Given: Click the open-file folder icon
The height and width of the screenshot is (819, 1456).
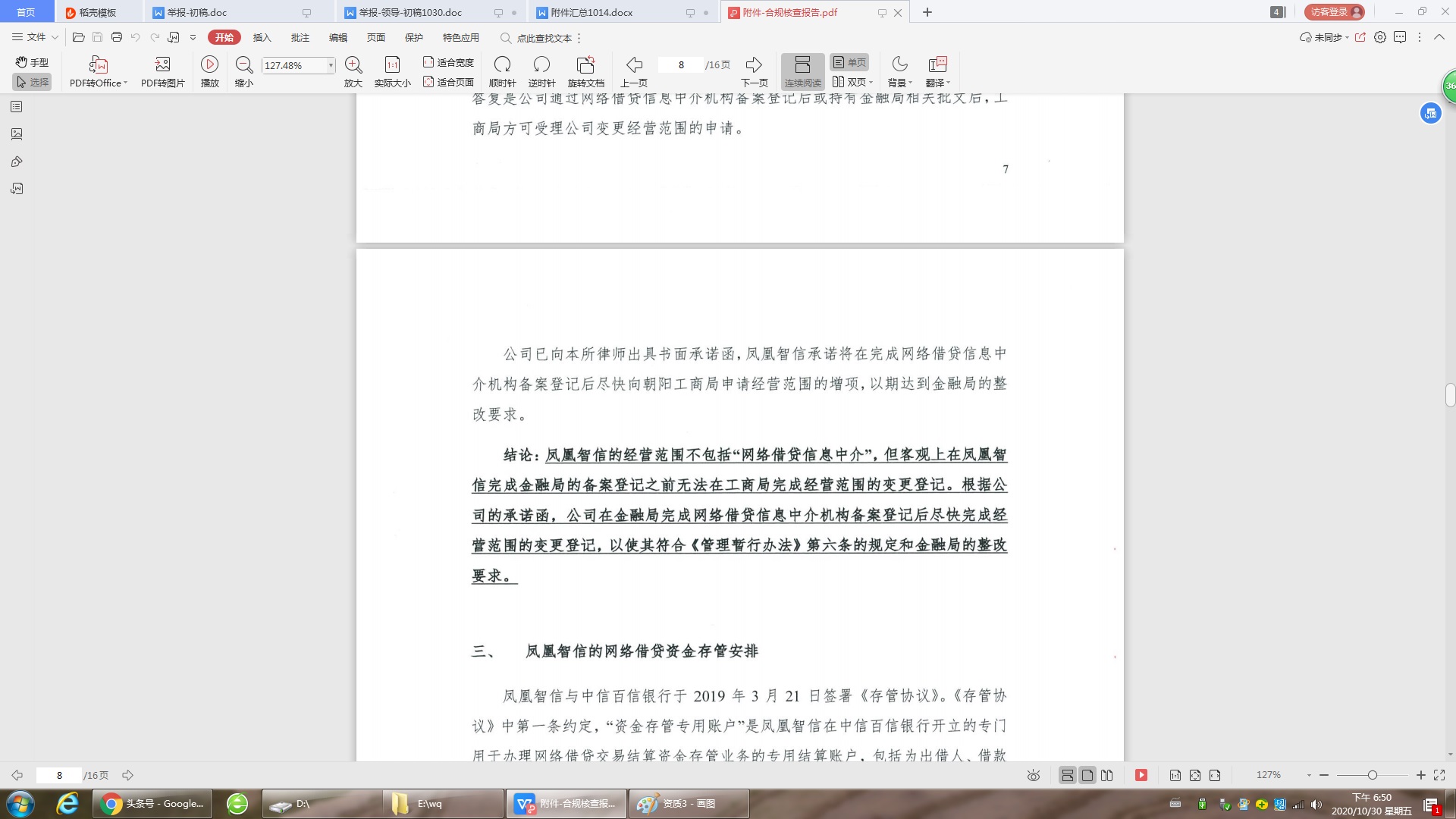Looking at the screenshot, I should coord(78,37).
